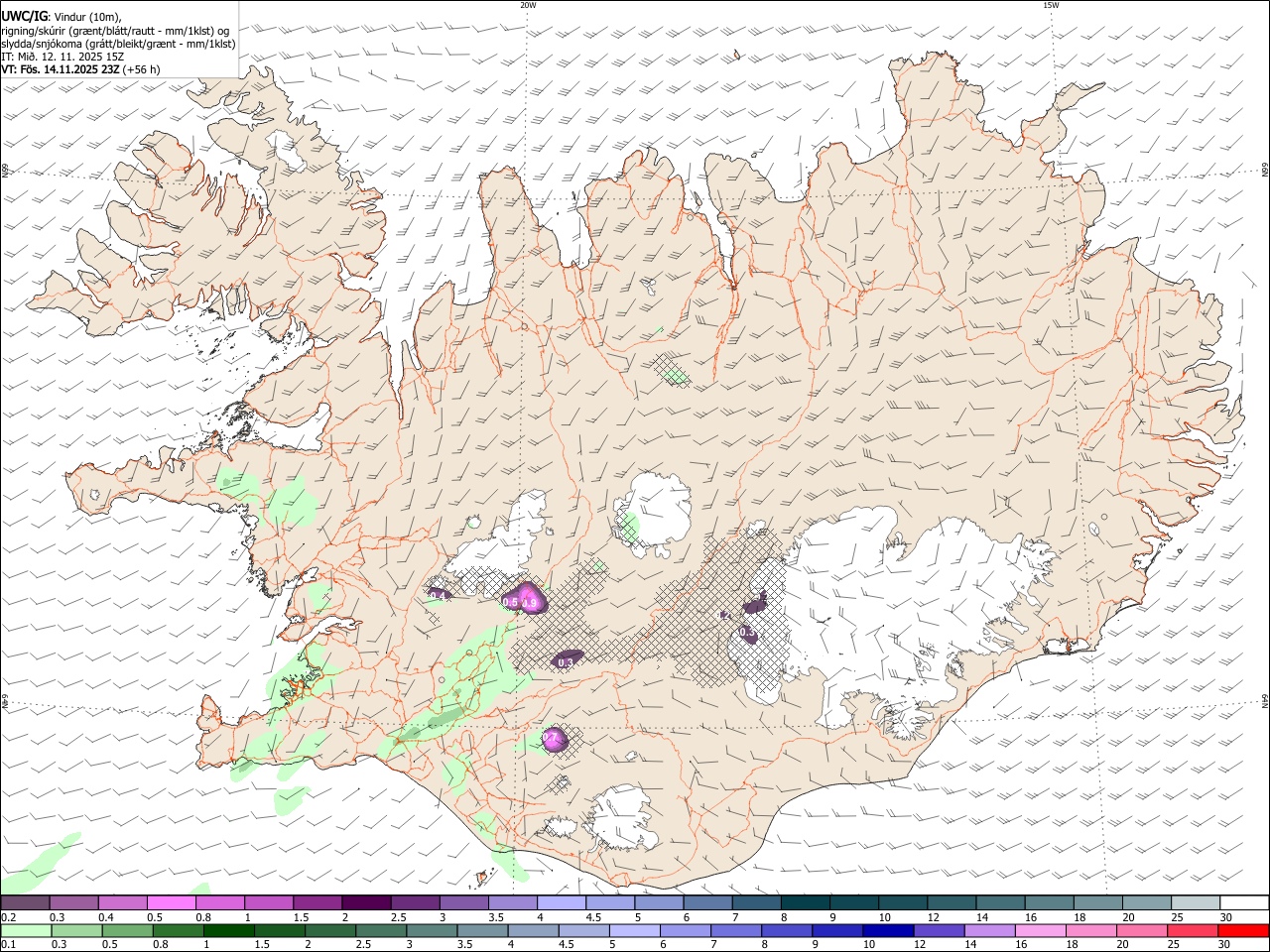Click the 'rigning/skúrir (grænt/blátt/rautt - mm/1klst) og' line
This screenshot has width=1270, height=952.
(x=115, y=31)
